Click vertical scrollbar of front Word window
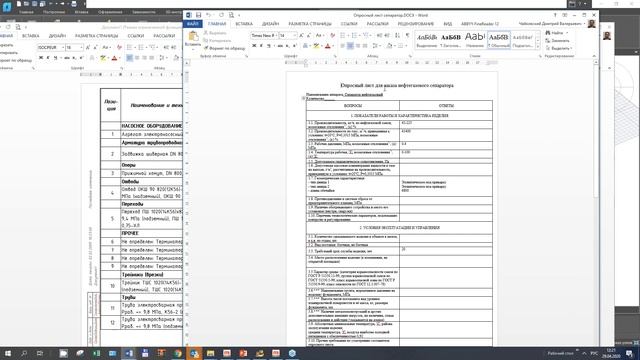 (x=596, y=131)
